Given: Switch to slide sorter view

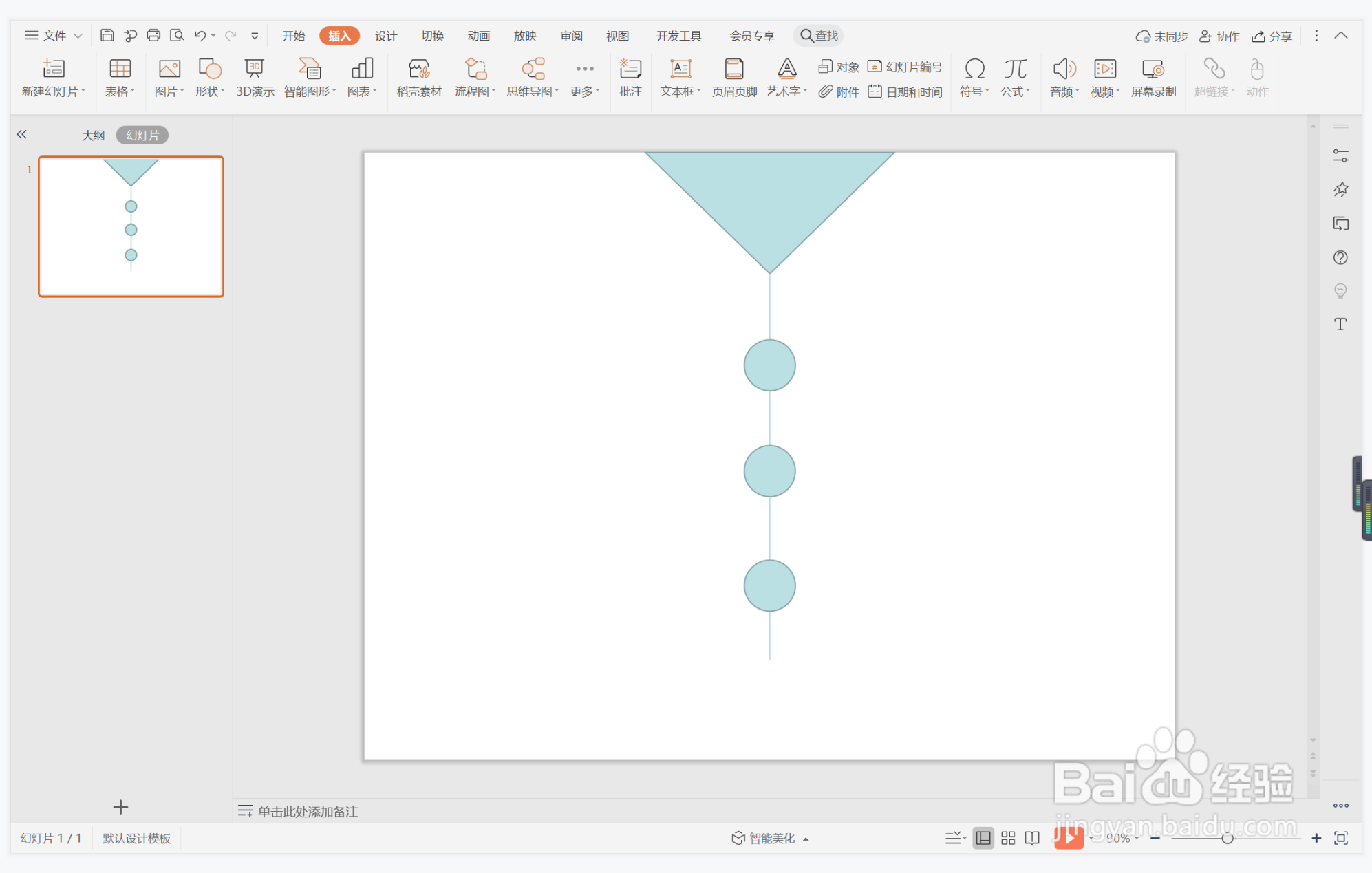Looking at the screenshot, I should tap(1007, 837).
